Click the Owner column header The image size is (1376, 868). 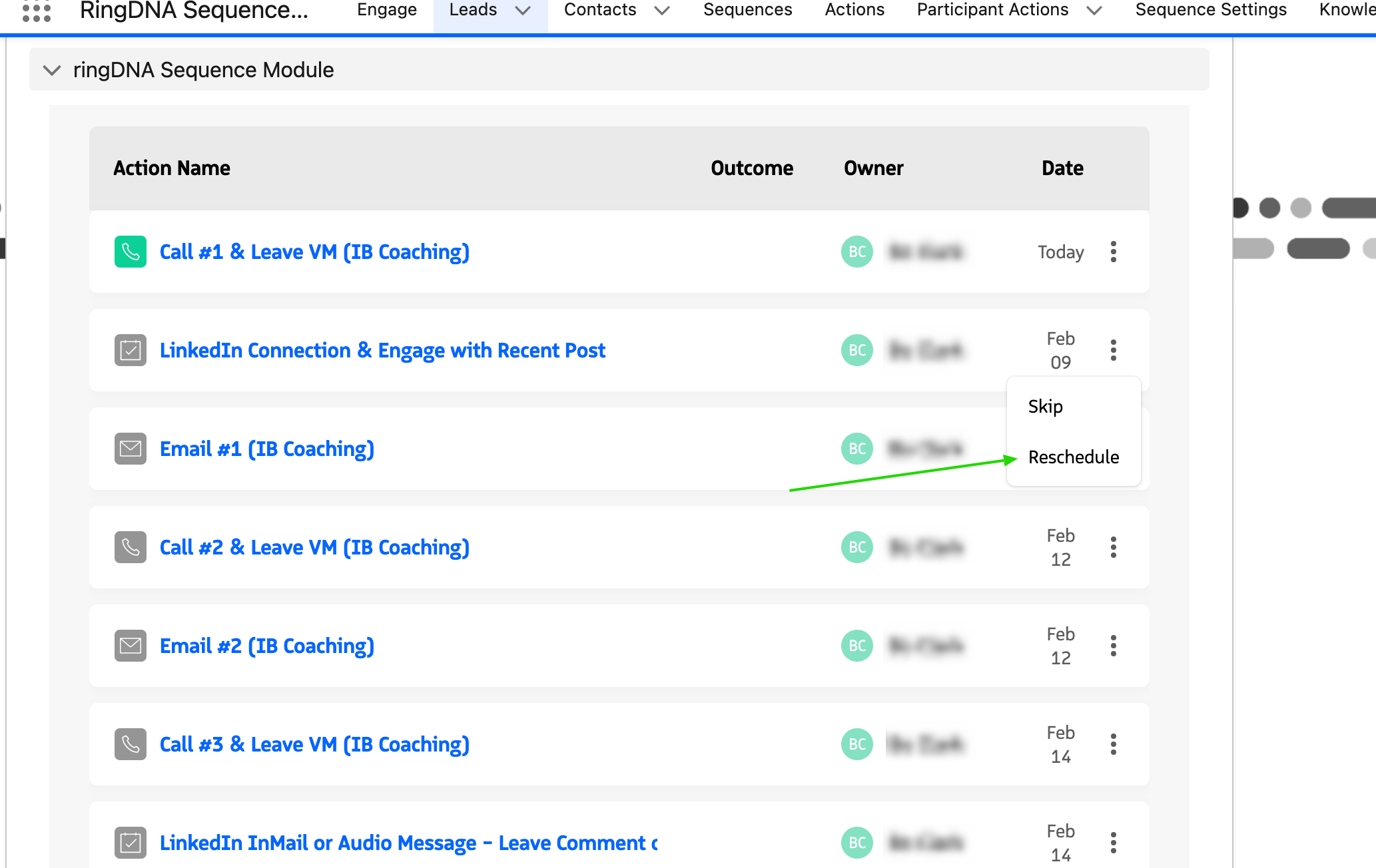tap(873, 168)
